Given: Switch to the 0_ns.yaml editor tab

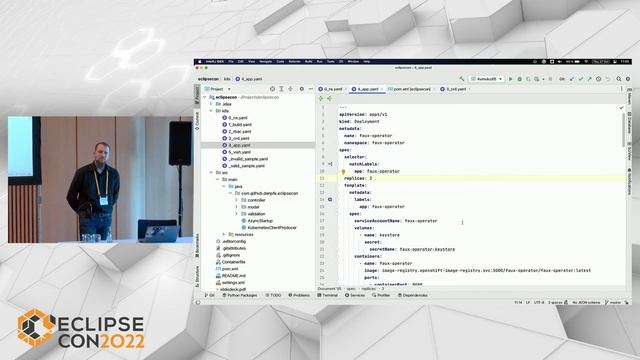Looking at the screenshot, I should click(331, 89).
